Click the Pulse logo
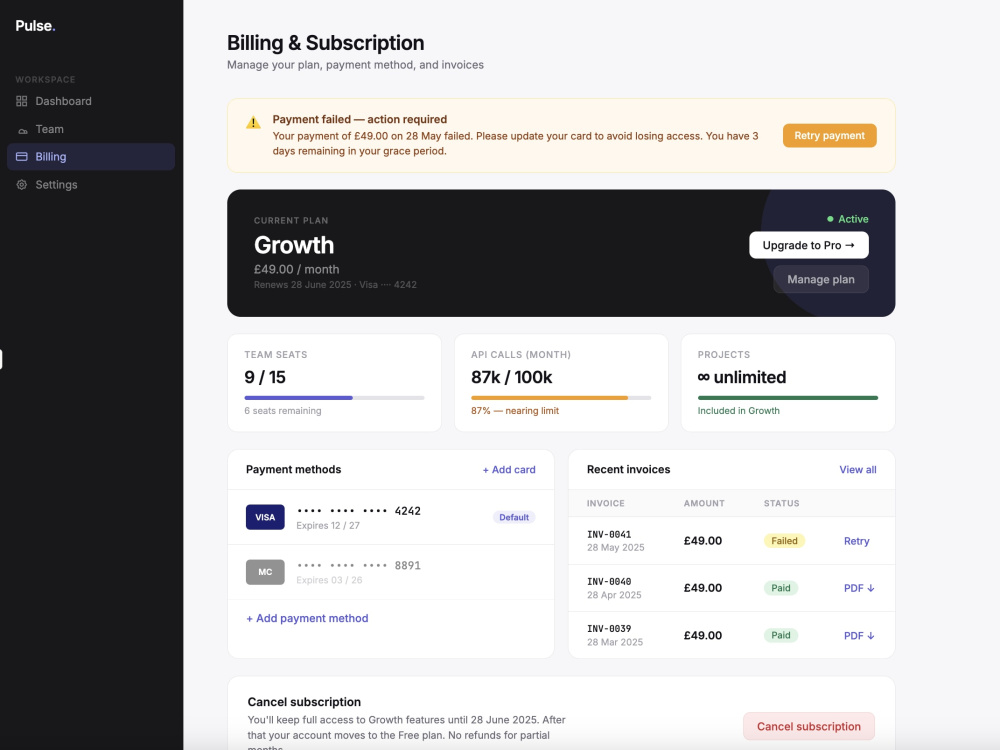Screen dimensions: 1000x750 [36, 26]
